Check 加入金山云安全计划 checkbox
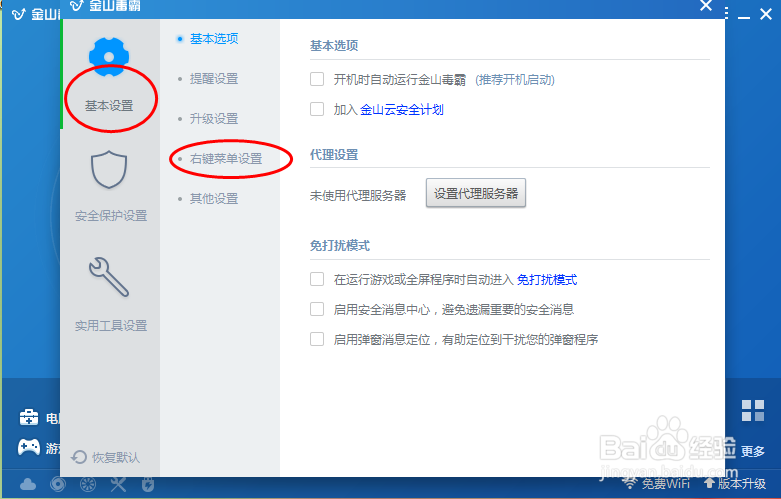Viewport: 781px width, 499px height. coord(317,109)
